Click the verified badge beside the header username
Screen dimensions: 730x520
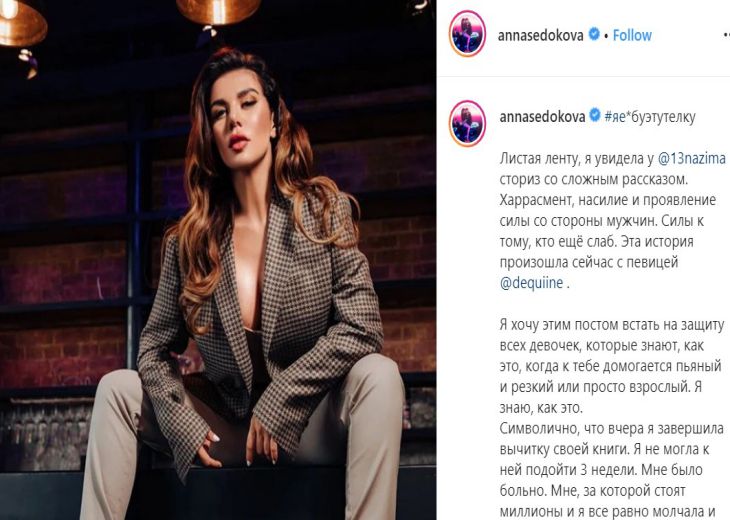pyautogui.click(x=594, y=34)
